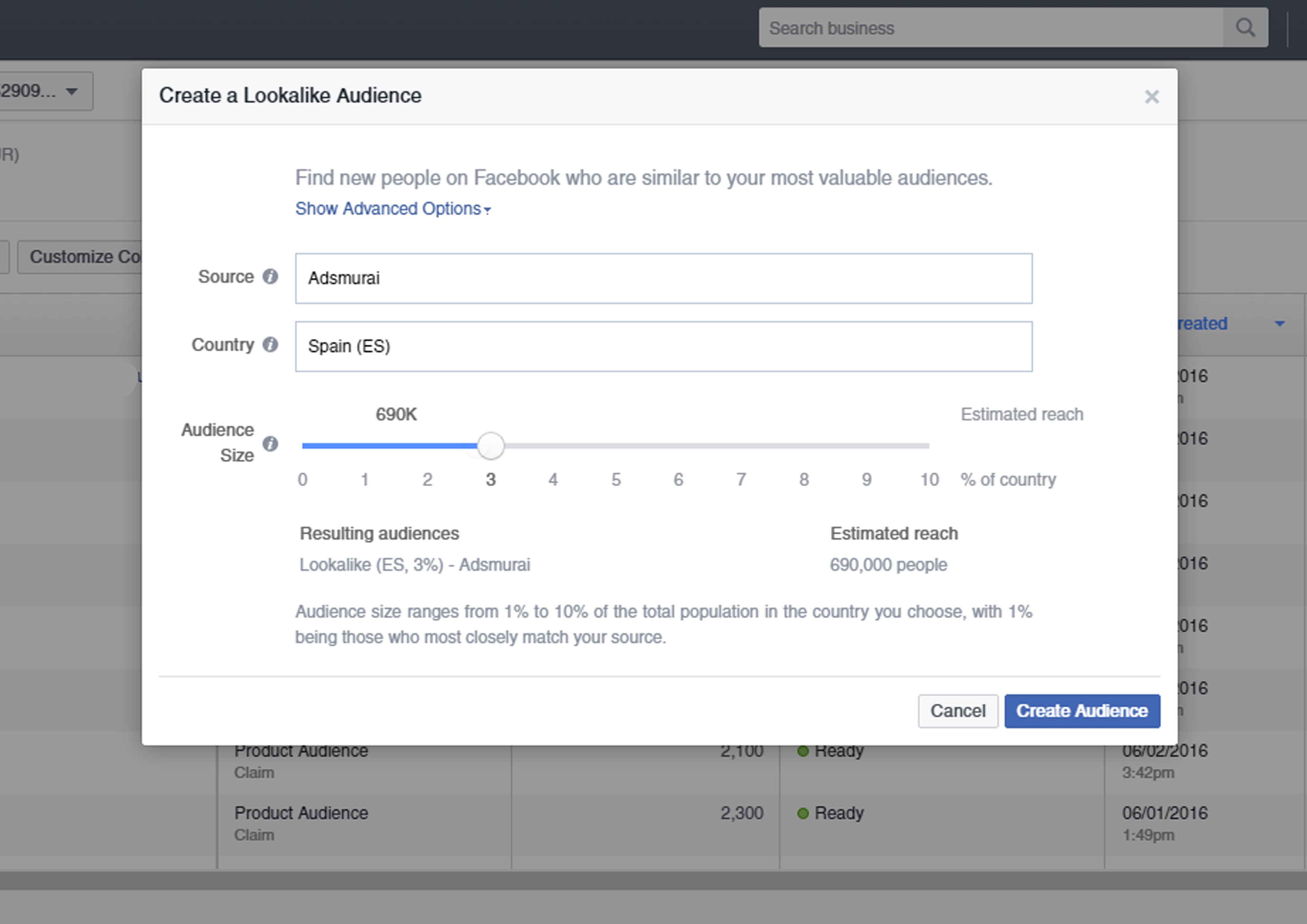Image resolution: width=1307 pixels, height=924 pixels.
Task: Click the info icon next to Country
Action: 270,344
